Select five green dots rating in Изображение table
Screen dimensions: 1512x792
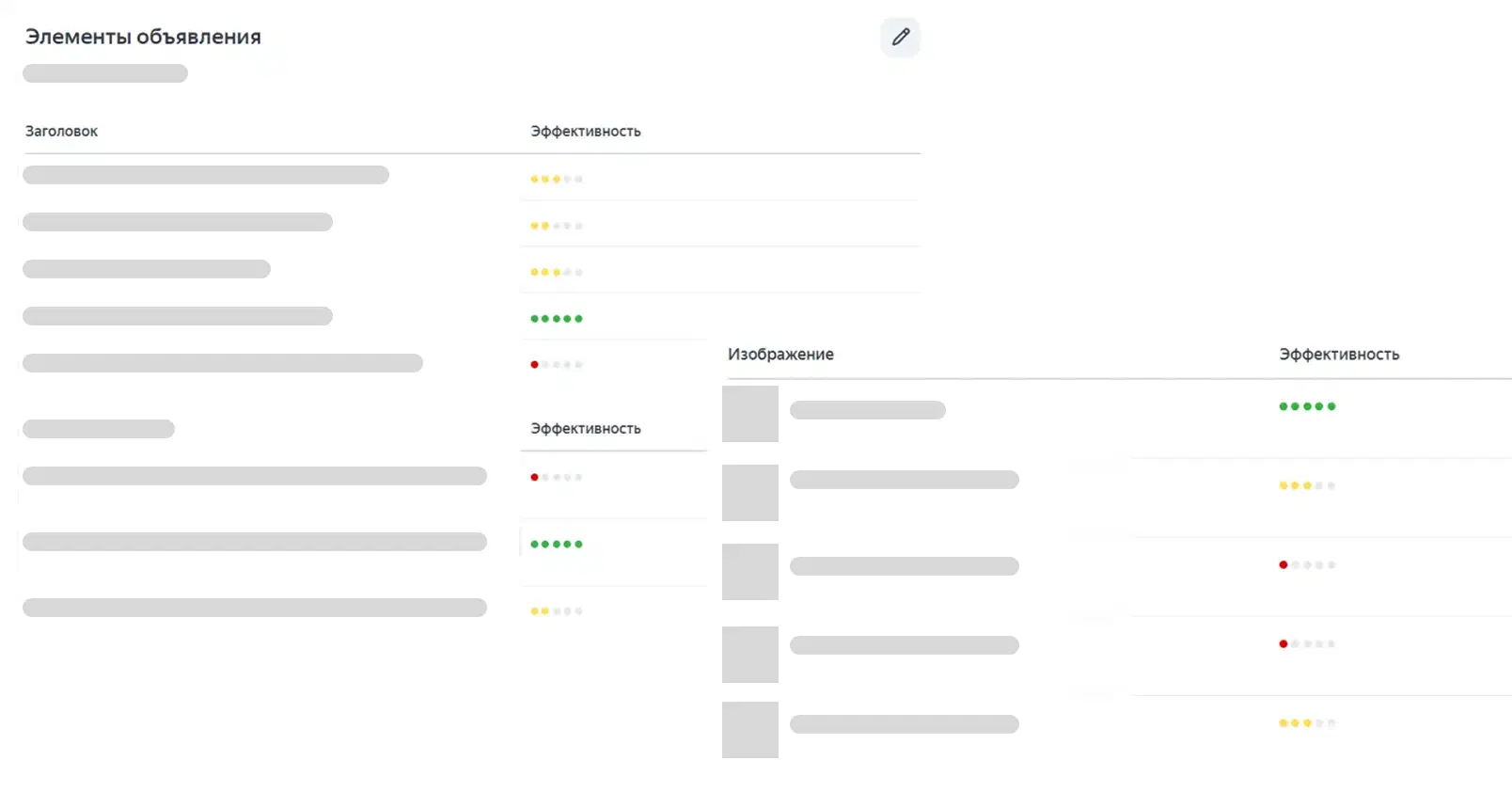1307,406
